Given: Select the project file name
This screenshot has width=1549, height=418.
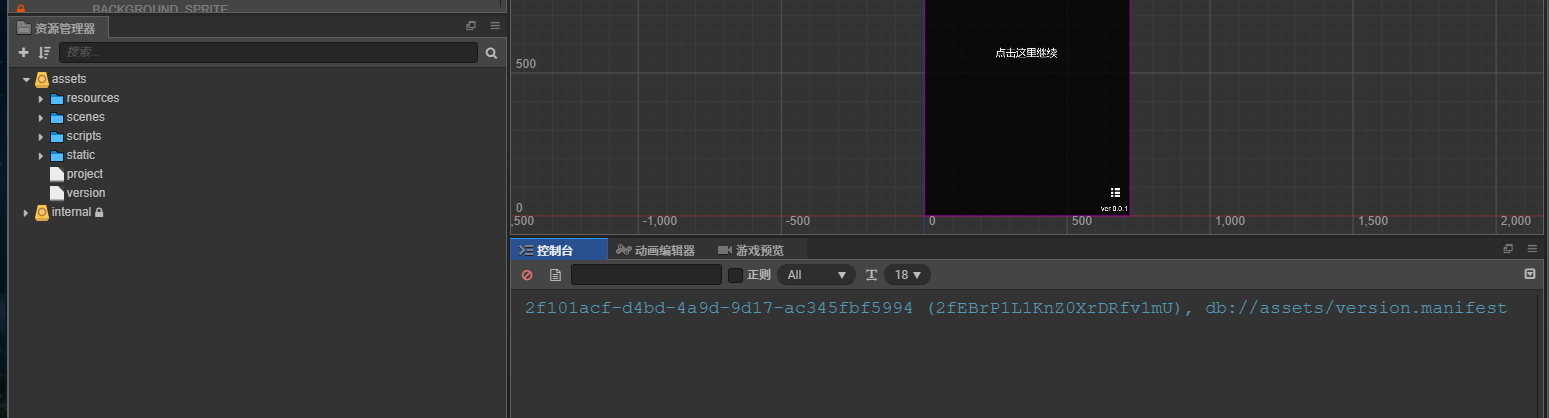Looking at the screenshot, I should coord(85,174).
